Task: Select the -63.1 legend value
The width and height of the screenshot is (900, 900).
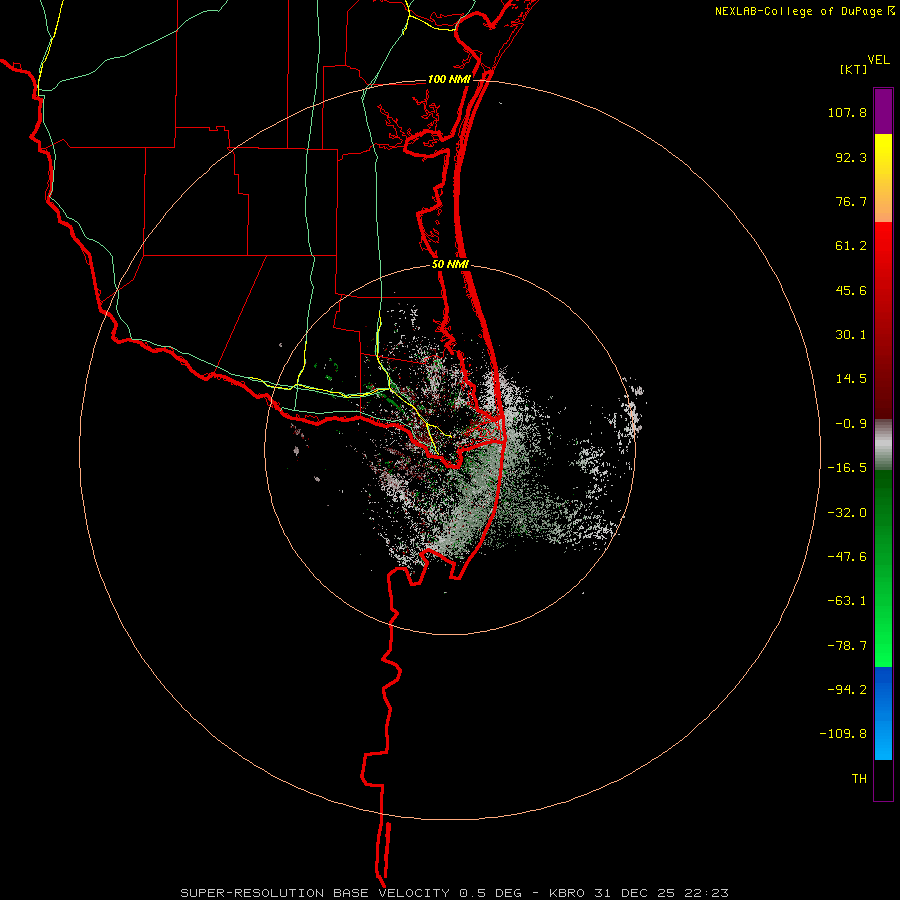Action: click(x=847, y=601)
